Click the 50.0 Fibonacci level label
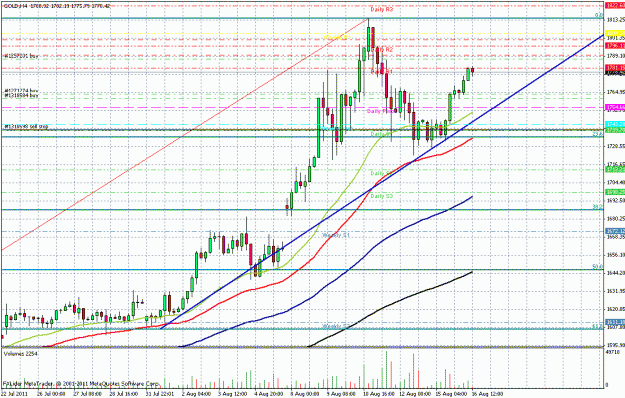The width and height of the screenshot is (625, 398). 597,267
